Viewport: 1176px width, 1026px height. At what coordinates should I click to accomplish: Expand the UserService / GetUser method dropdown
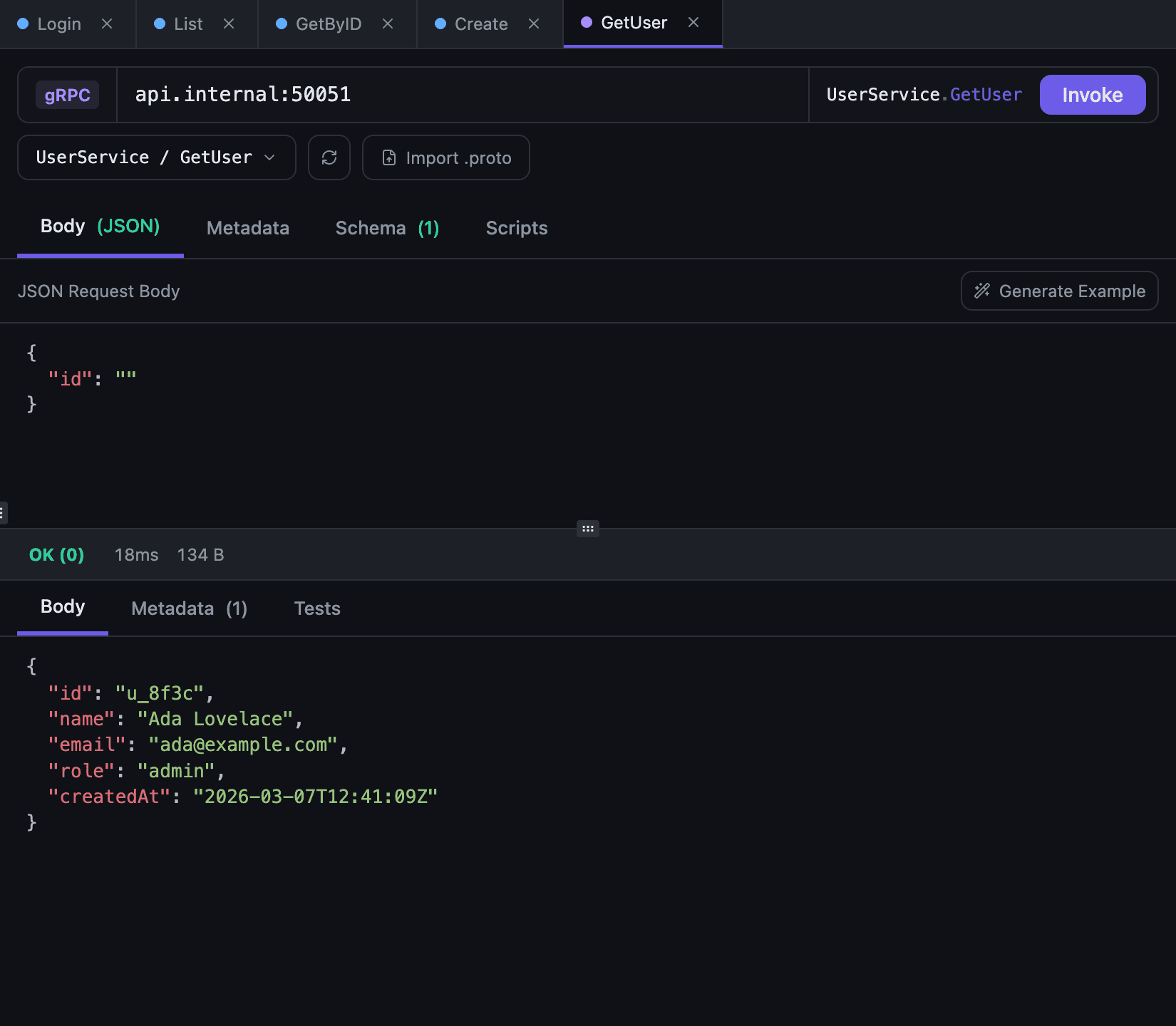click(157, 157)
